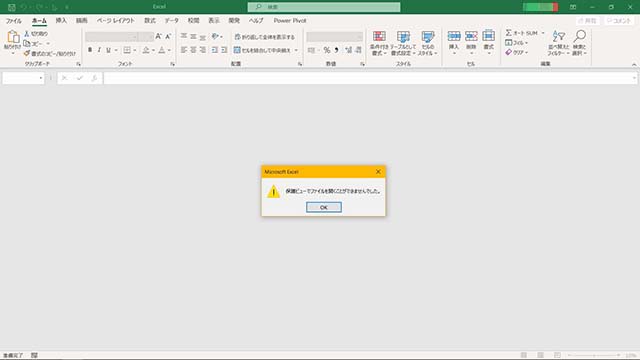Viewport: 640px width, 360px height.
Task: Switch to the Power Pivot tab
Action: click(x=290, y=20)
